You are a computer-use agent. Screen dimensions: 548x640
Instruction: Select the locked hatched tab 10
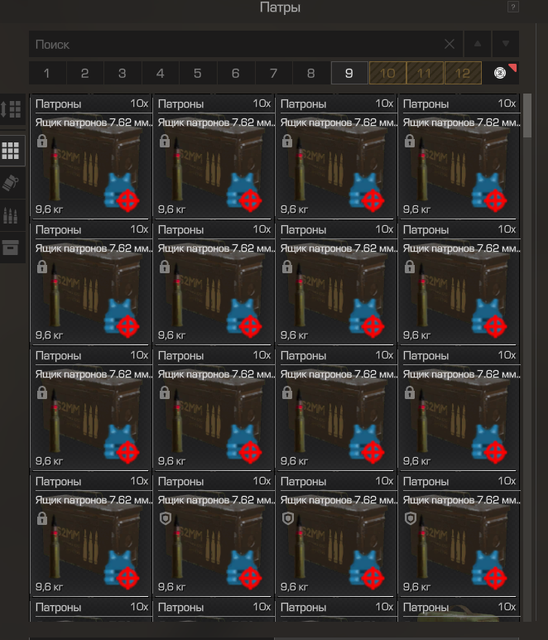[x=387, y=73]
